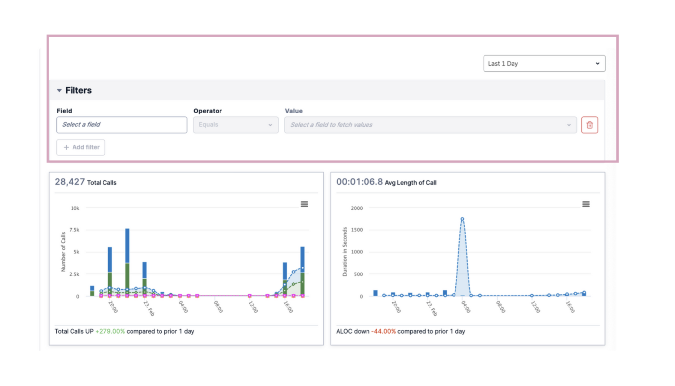The image size is (675, 386).
Task: Open the Avg Length of Call chart menu
Action: [x=586, y=204]
